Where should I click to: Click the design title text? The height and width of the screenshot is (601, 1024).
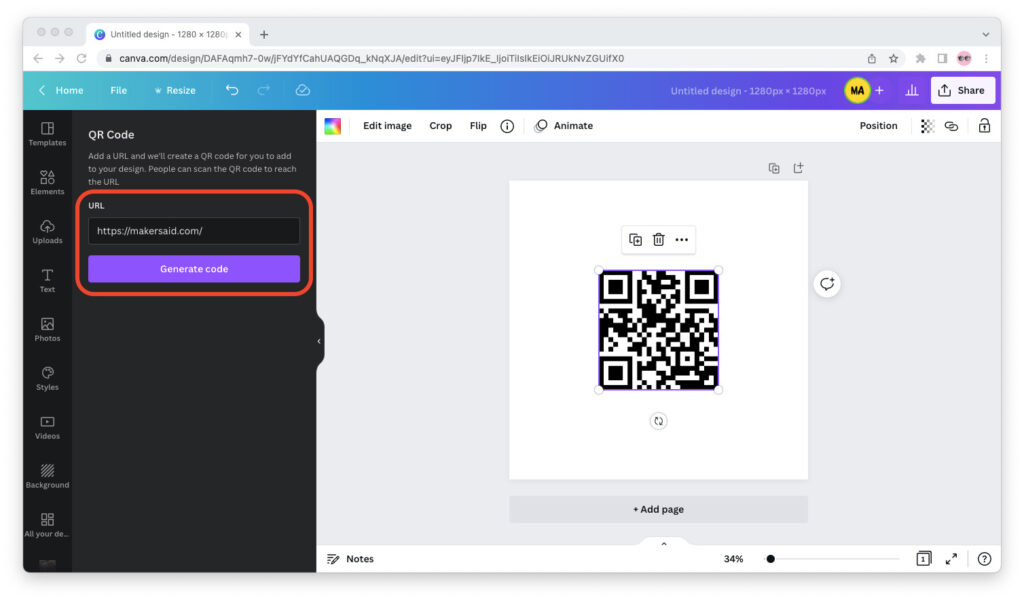point(748,91)
